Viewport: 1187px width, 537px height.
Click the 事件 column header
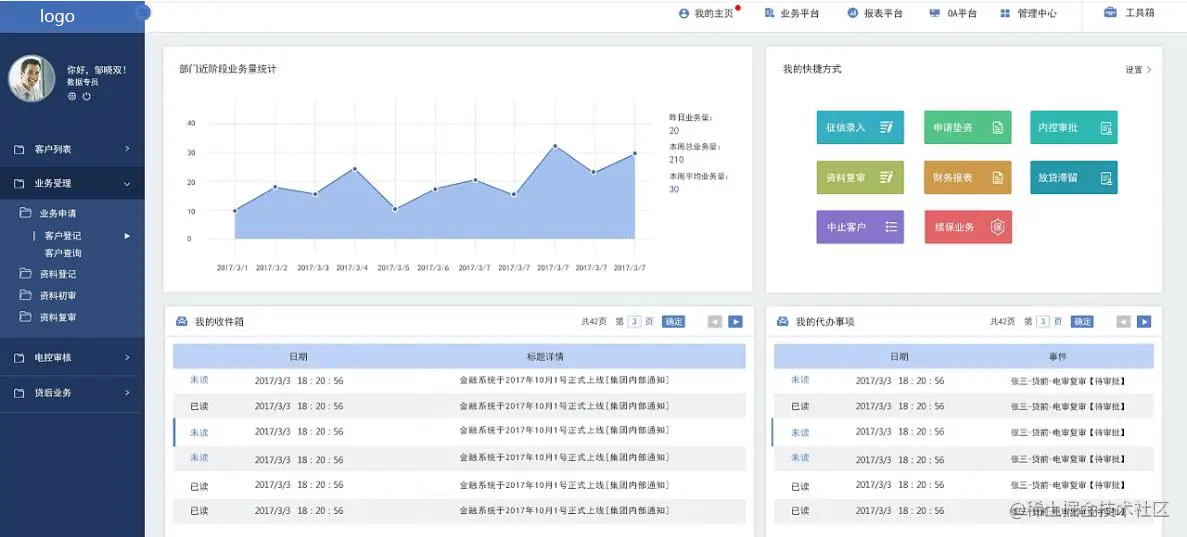1058,356
